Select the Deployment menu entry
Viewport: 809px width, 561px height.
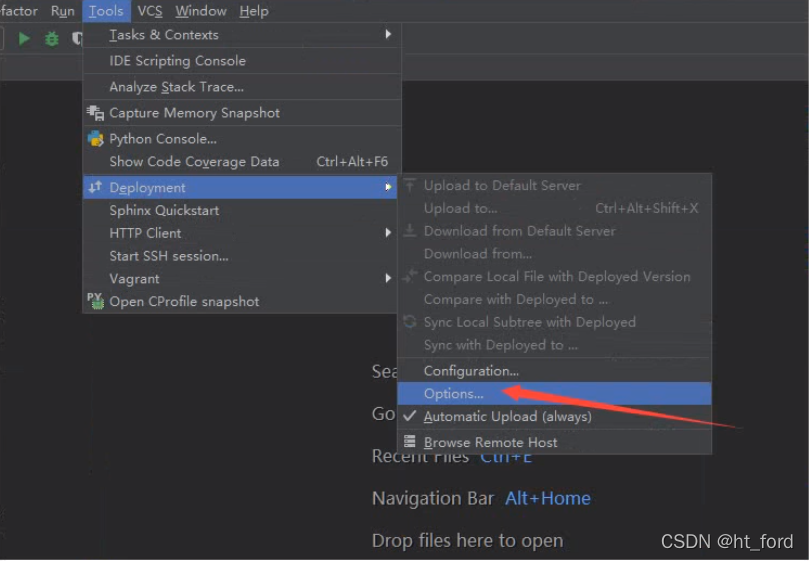click(240, 187)
